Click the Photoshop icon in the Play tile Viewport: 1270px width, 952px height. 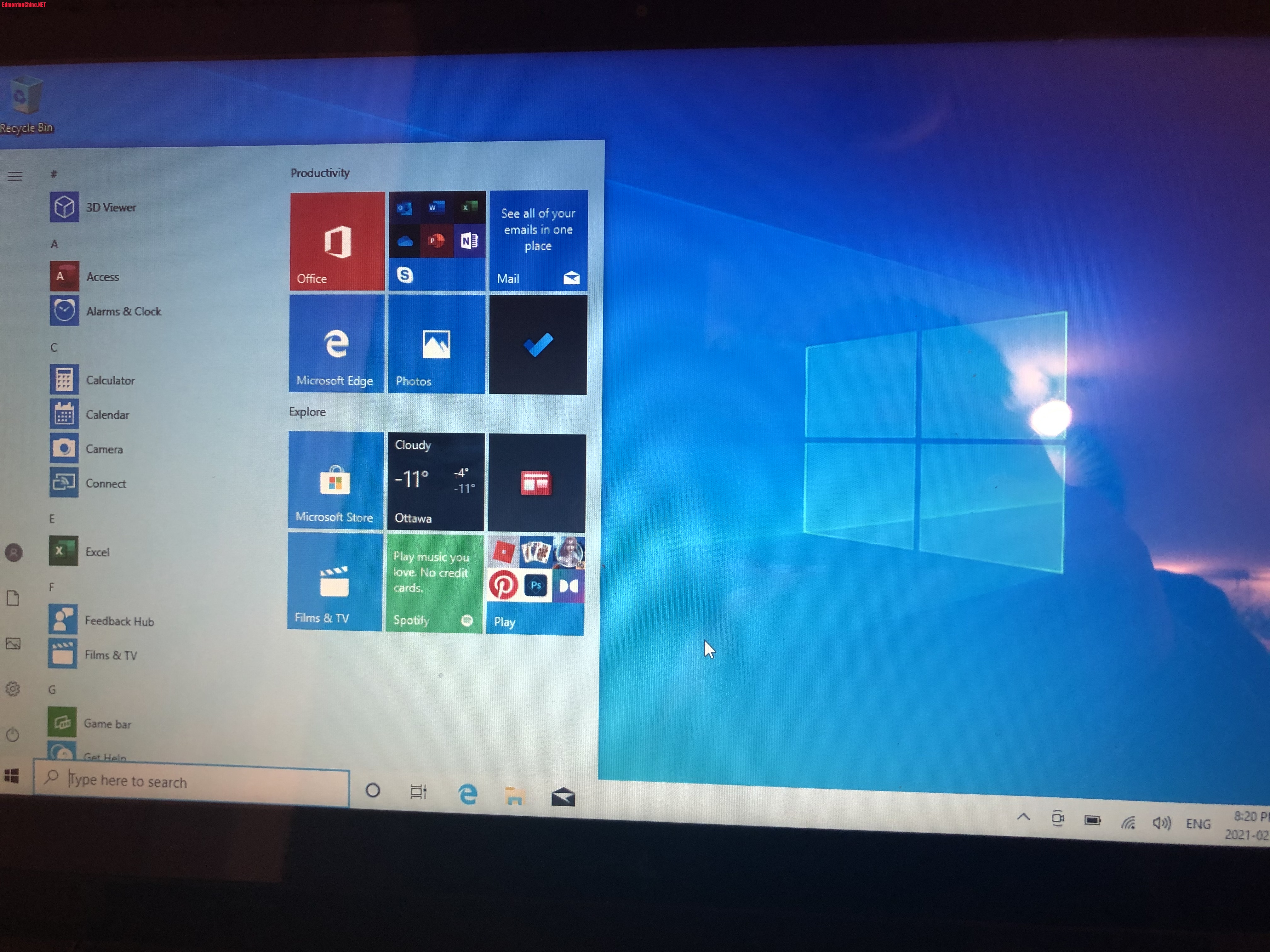[x=536, y=586]
